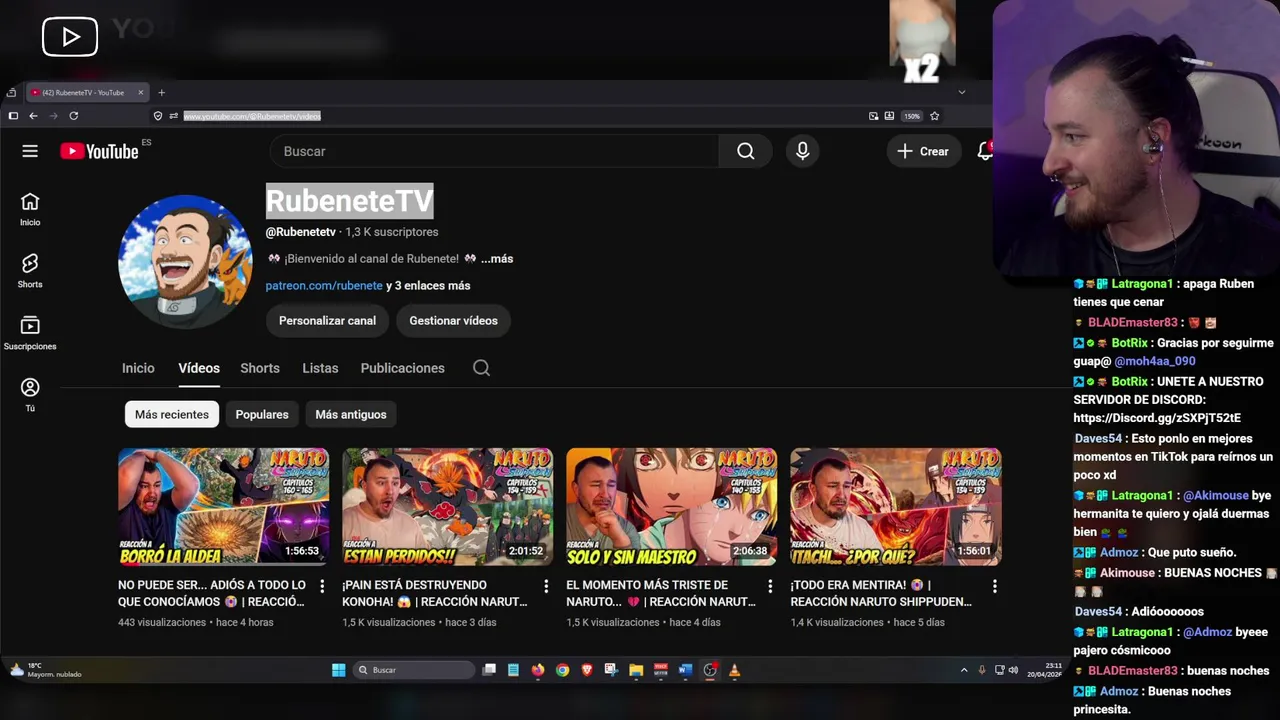The image size is (1280, 720).
Task: Open VLC from the taskbar
Action: tap(734, 670)
